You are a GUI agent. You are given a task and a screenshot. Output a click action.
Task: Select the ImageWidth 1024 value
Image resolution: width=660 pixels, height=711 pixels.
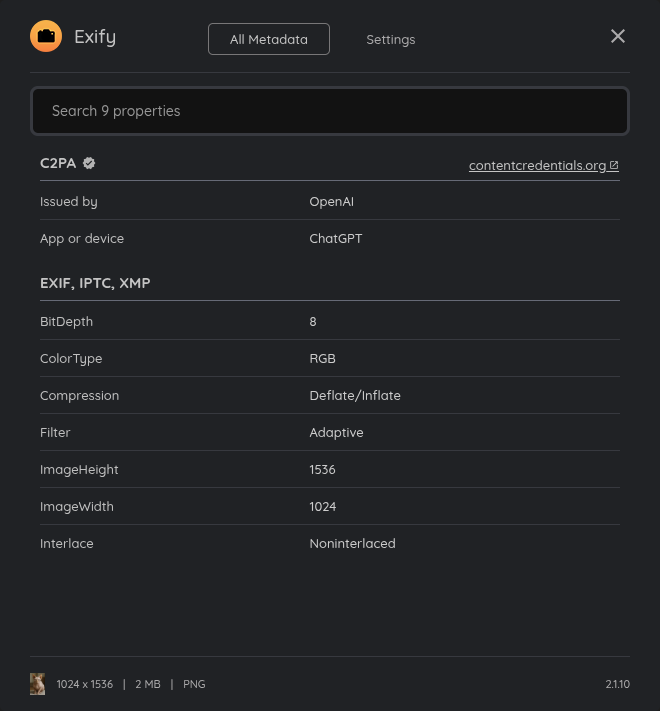coord(323,506)
